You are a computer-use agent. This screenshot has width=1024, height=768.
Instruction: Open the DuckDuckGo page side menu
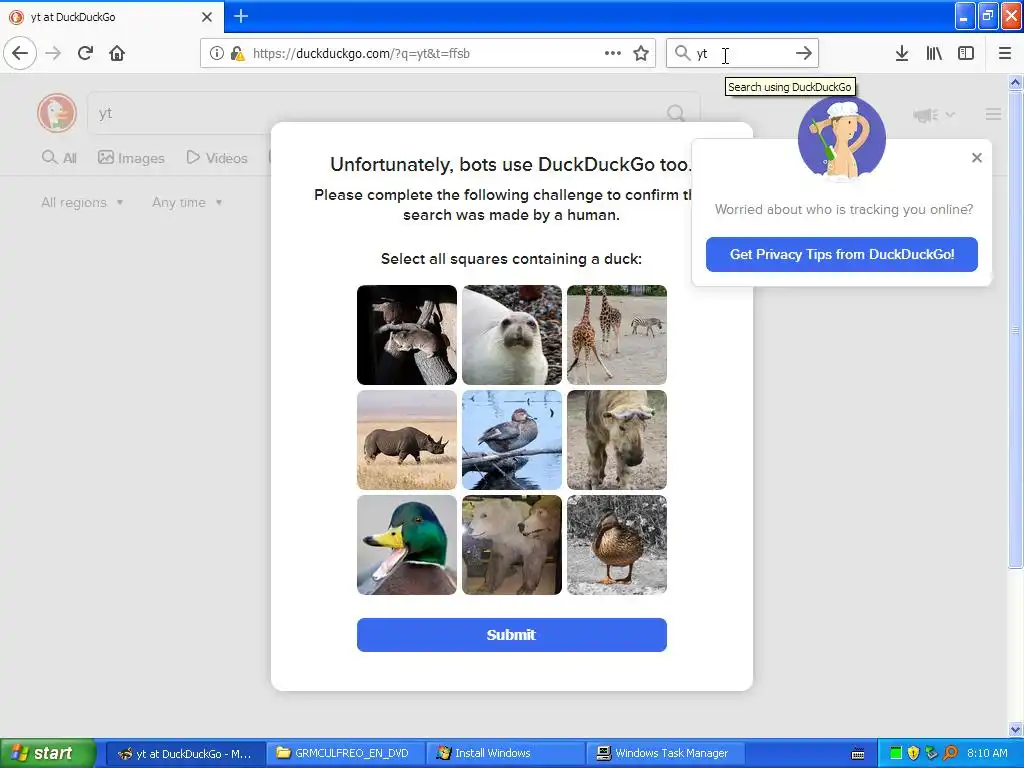click(993, 114)
